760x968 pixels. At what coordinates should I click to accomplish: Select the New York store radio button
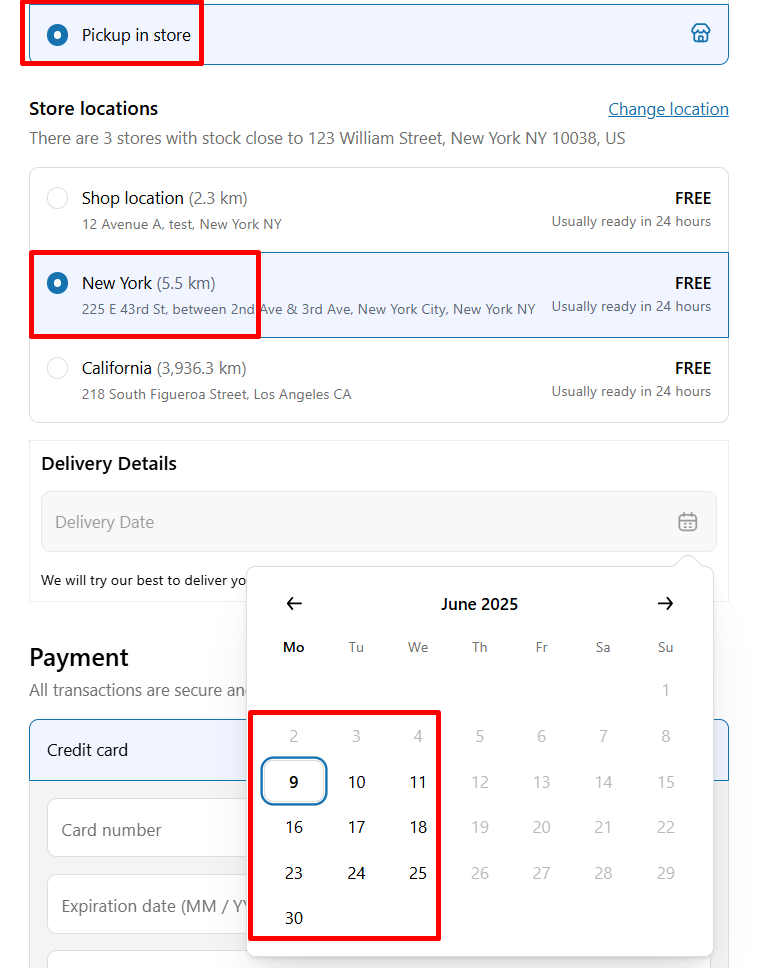click(57, 283)
